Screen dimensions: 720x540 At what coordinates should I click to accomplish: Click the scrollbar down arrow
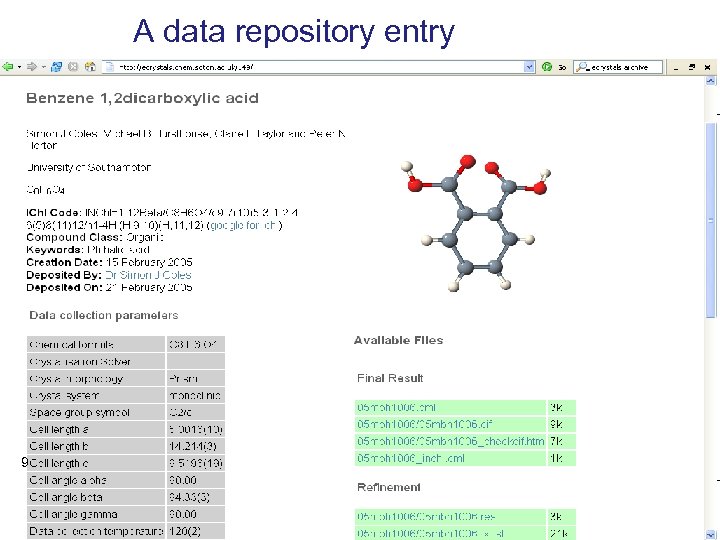point(710,534)
